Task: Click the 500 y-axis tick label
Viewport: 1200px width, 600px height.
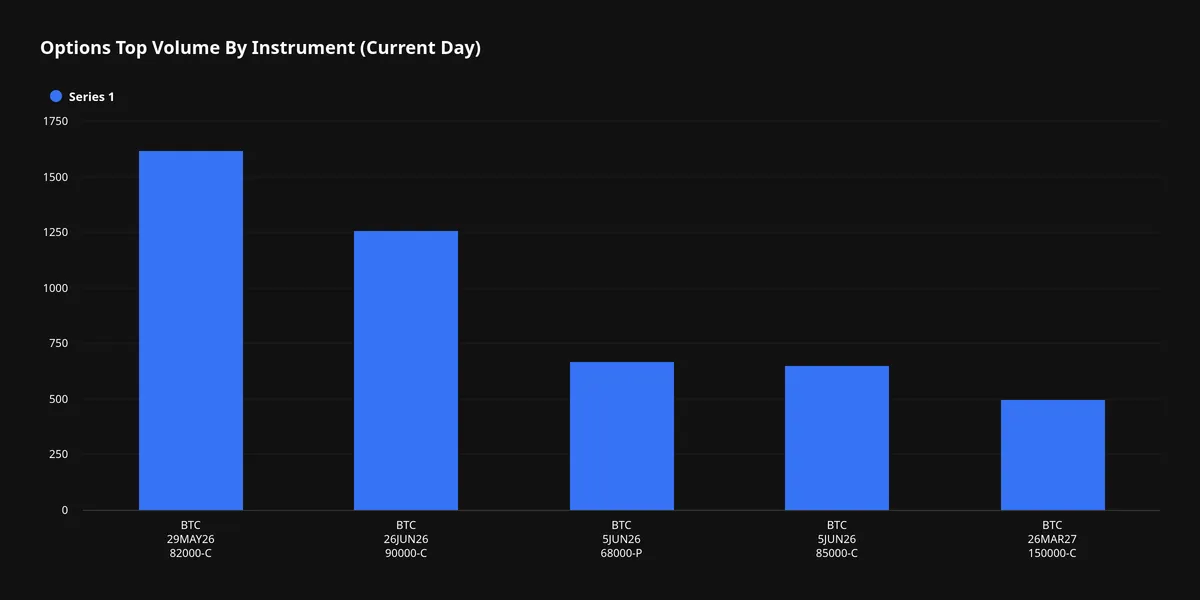Action: 59,399
